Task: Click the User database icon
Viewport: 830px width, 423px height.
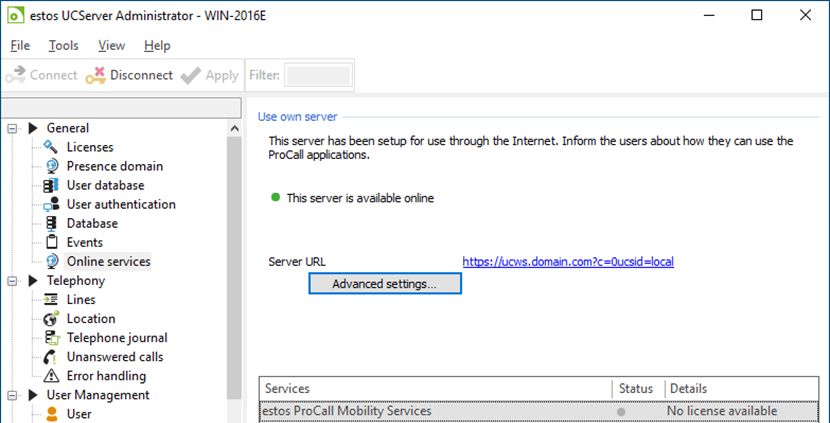Action: coord(52,185)
